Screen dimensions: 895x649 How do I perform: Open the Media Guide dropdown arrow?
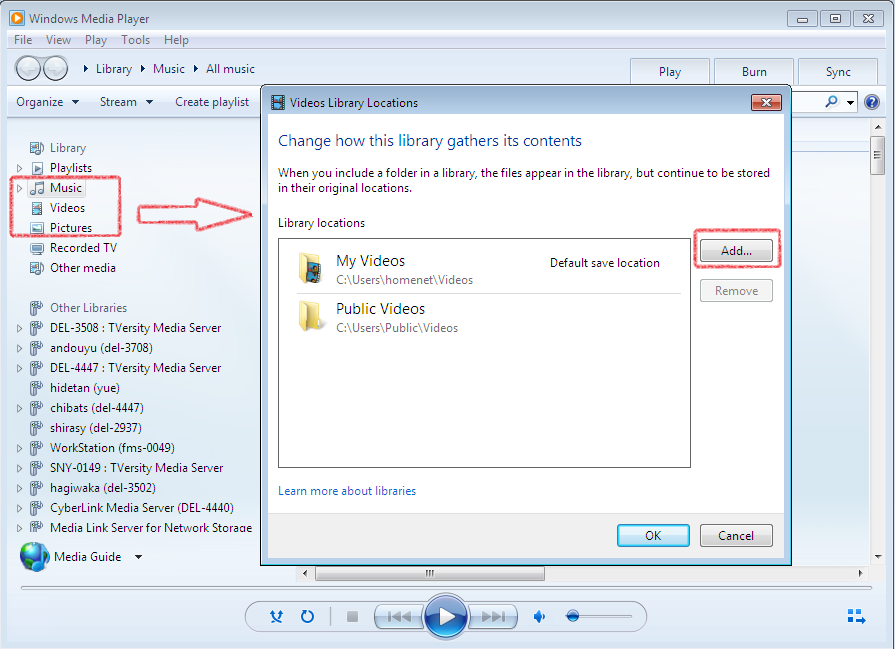pyautogui.click(x=138, y=557)
